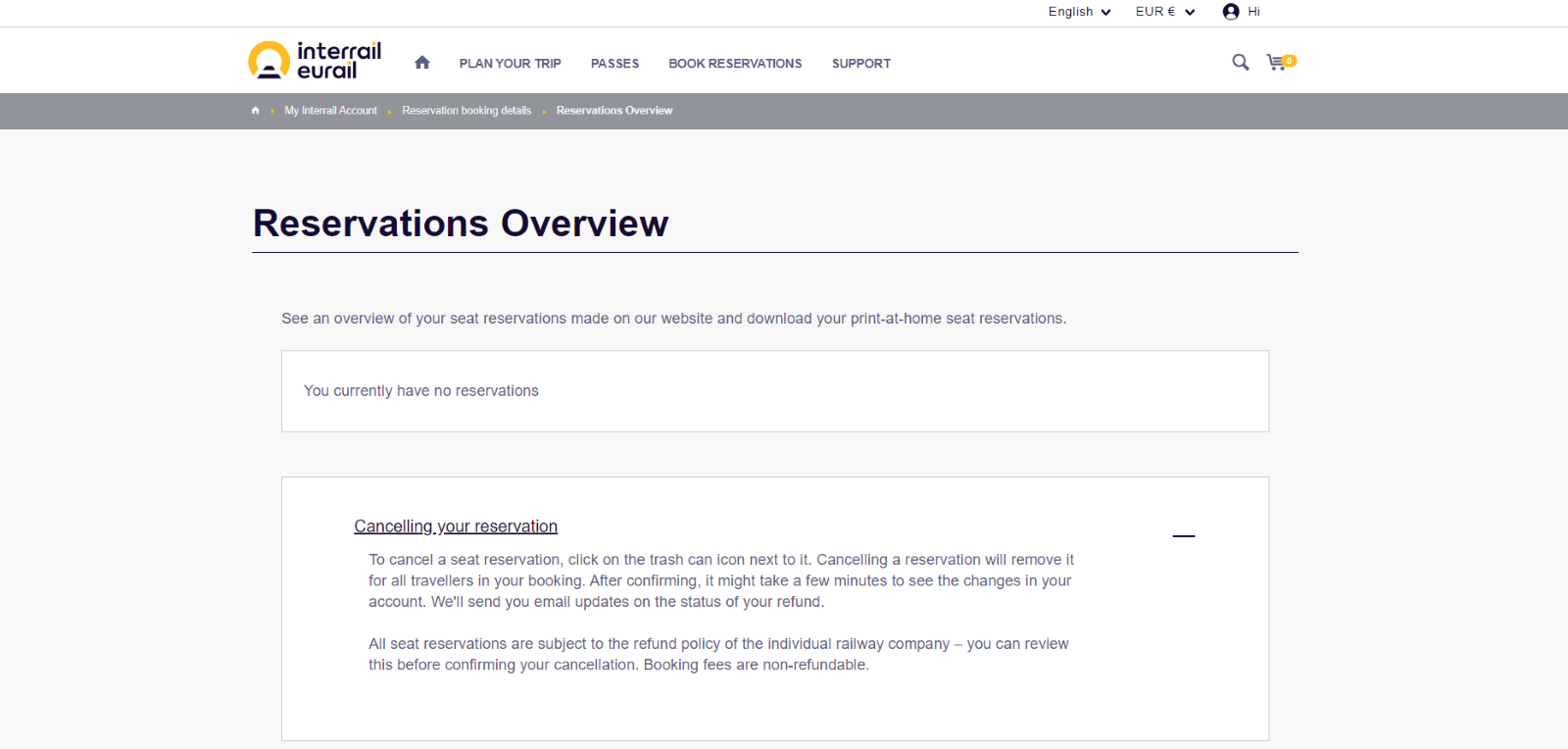Open the Book Reservations menu
The image size is (1568, 749).
(x=735, y=64)
